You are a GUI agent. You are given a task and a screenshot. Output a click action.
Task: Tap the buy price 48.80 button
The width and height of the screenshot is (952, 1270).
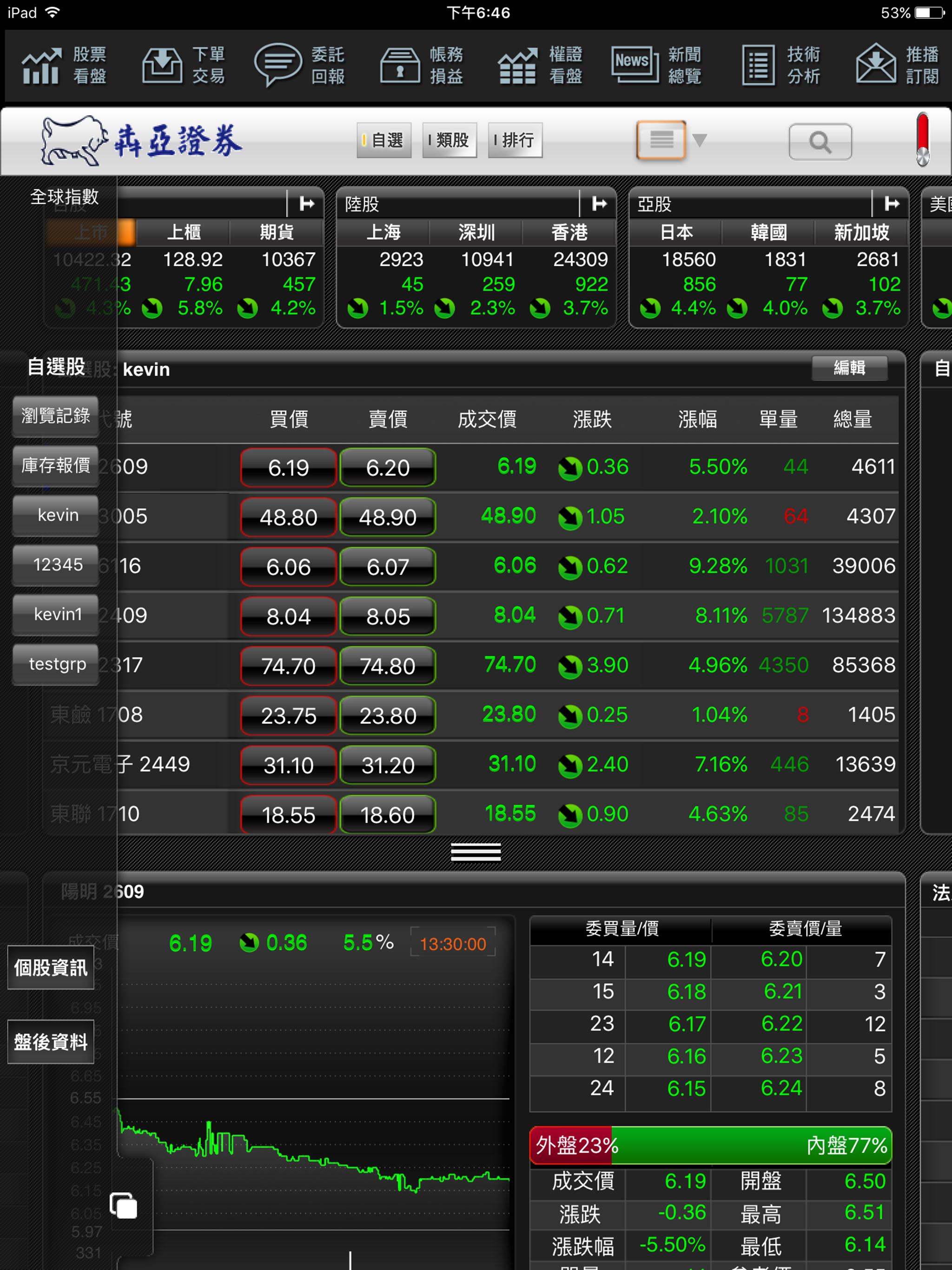pos(288,517)
